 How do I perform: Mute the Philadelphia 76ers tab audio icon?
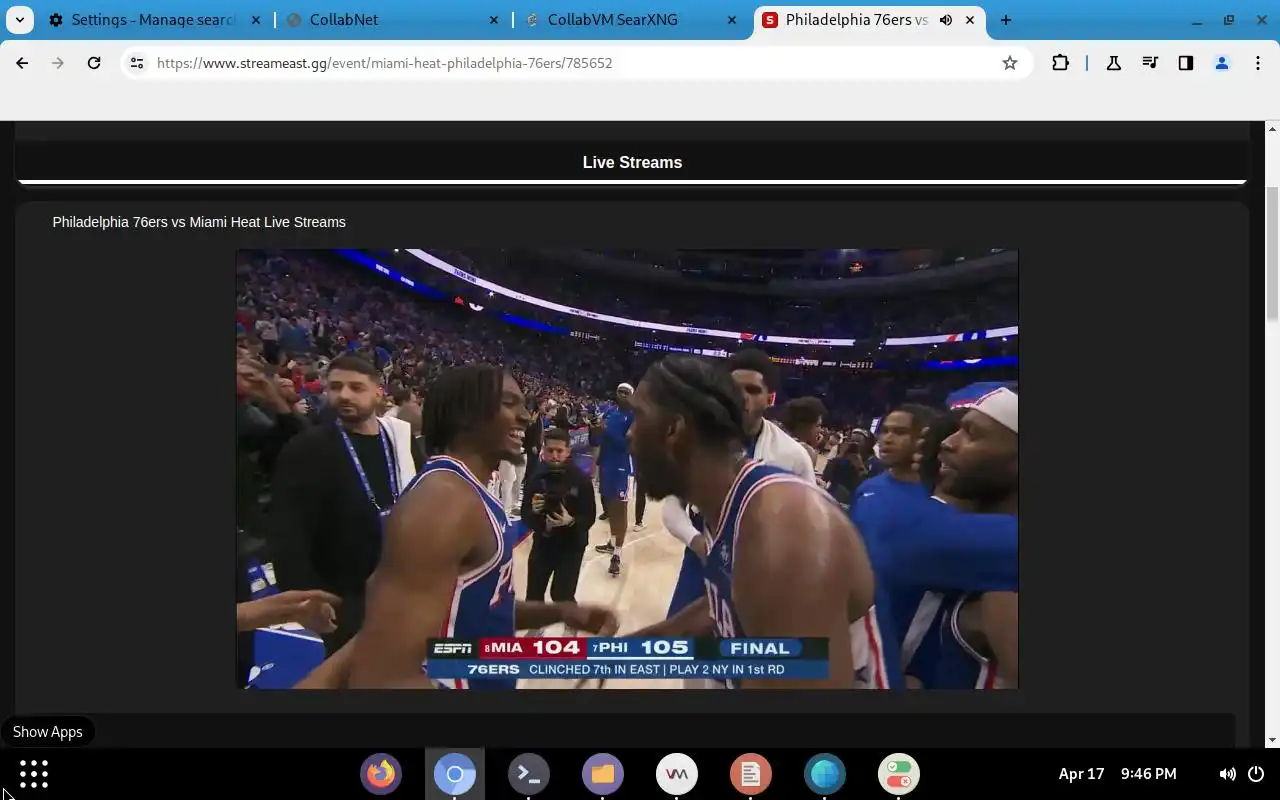946,20
